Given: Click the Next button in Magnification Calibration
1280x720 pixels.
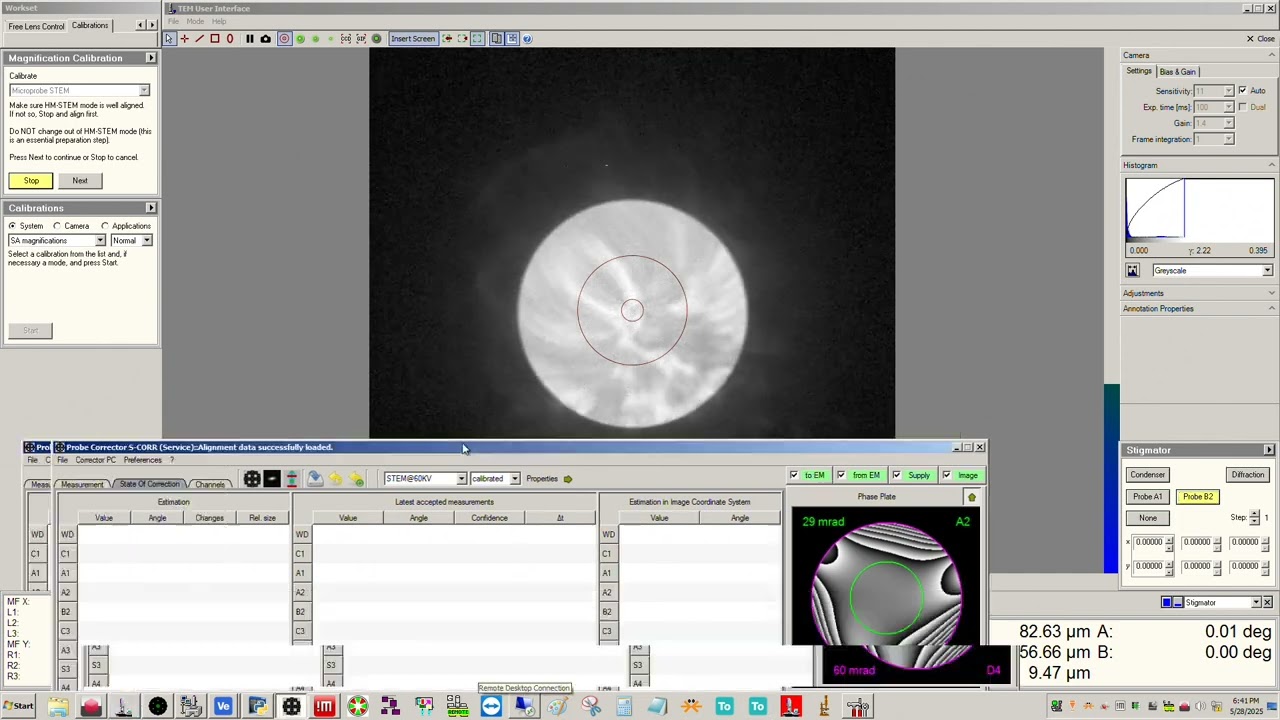Looking at the screenshot, I should [x=80, y=181].
